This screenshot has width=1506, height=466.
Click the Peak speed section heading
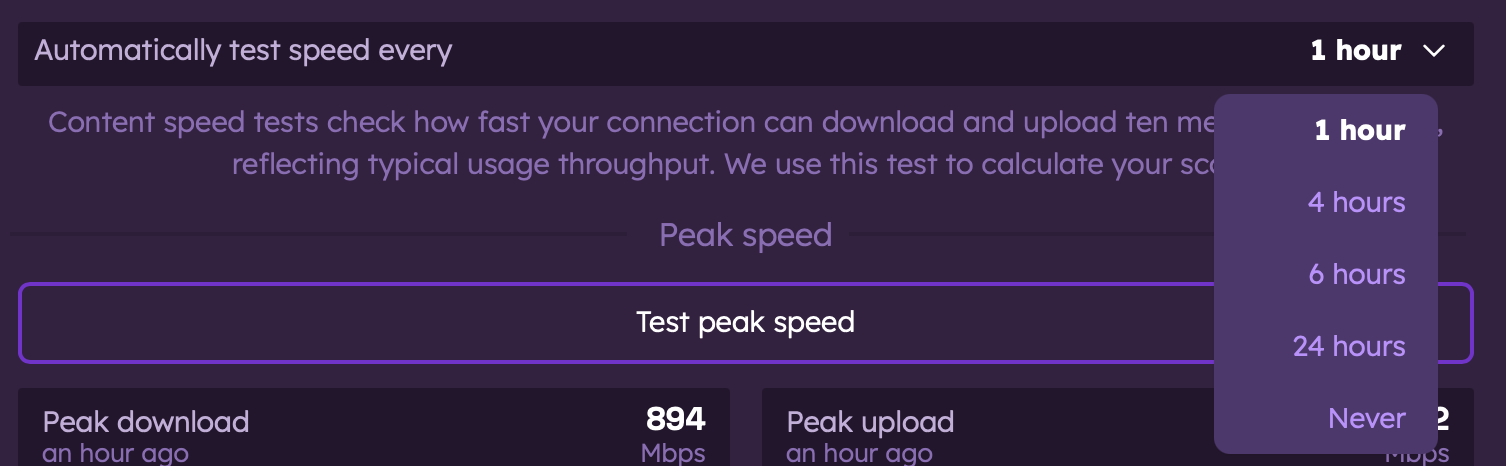coord(745,235)
